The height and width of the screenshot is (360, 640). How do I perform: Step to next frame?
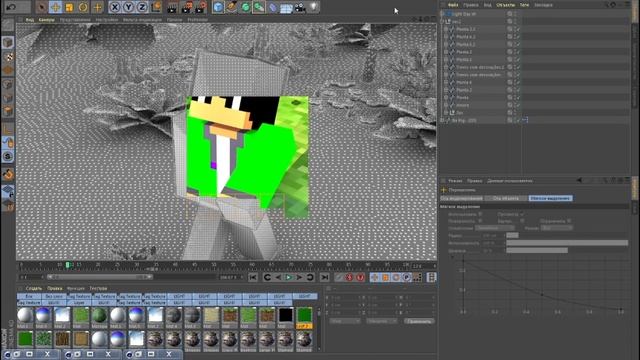point(299,278)
